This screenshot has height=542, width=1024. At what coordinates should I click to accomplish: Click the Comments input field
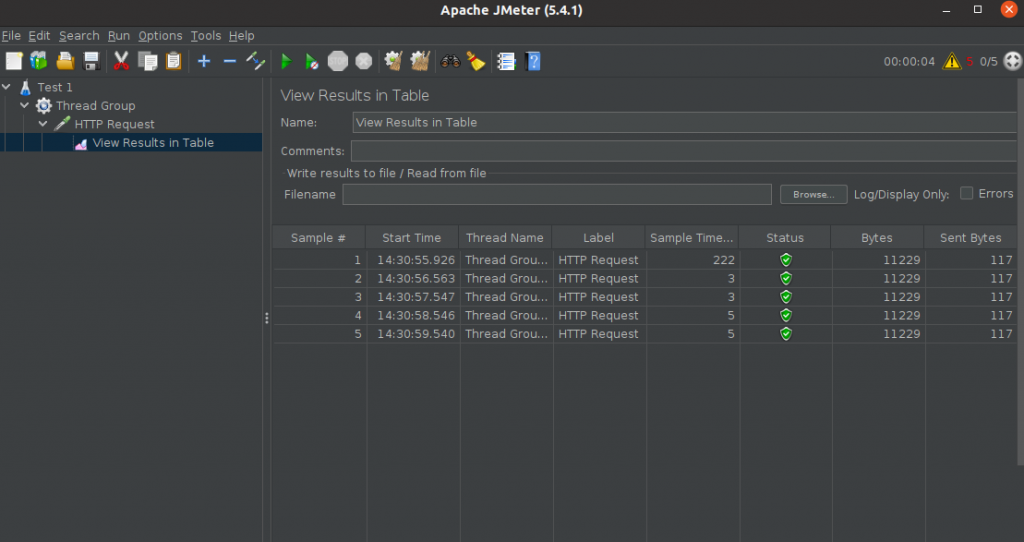pyautogui.click(x=686, y=151)
